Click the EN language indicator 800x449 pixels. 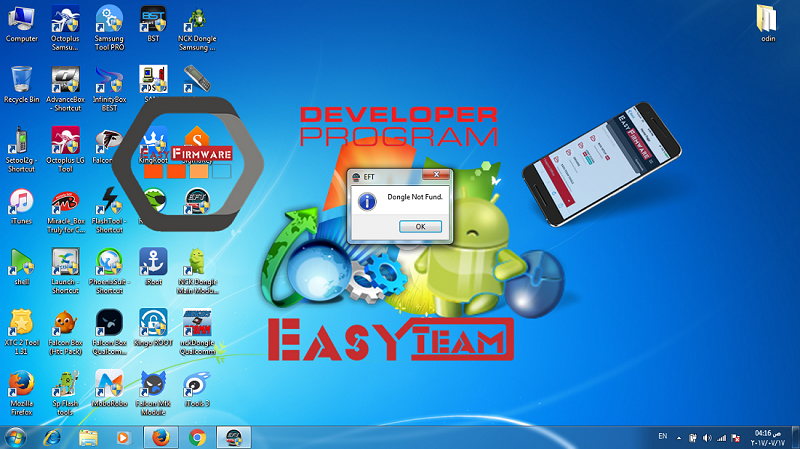pyautogui.click(x=662, y=437)
